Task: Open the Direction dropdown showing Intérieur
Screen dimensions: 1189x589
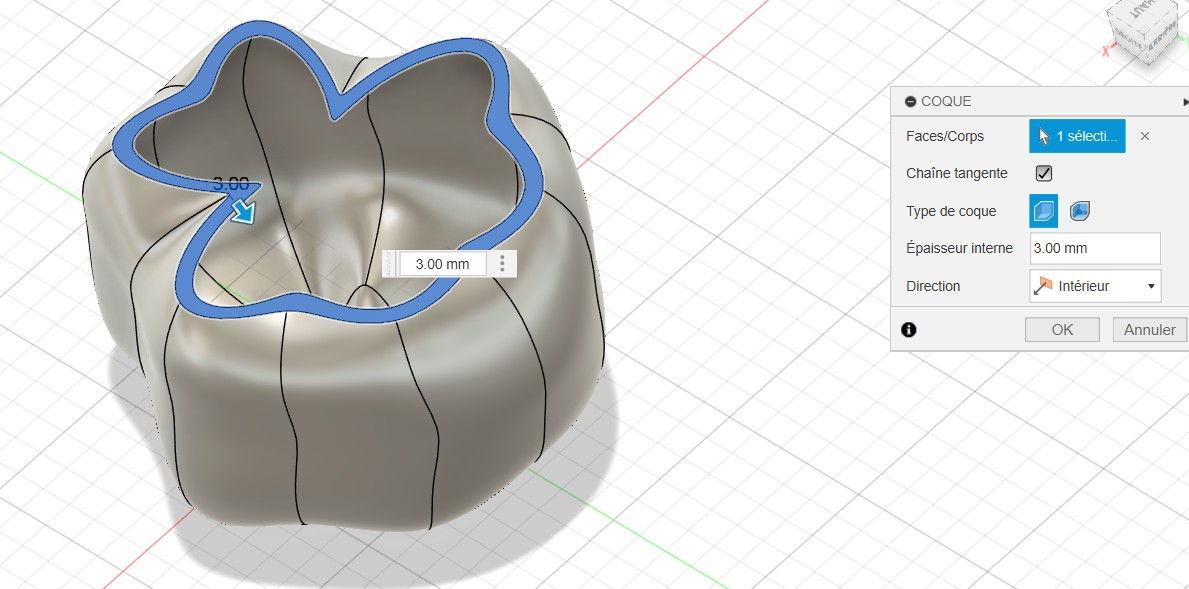Action: 1095,286
